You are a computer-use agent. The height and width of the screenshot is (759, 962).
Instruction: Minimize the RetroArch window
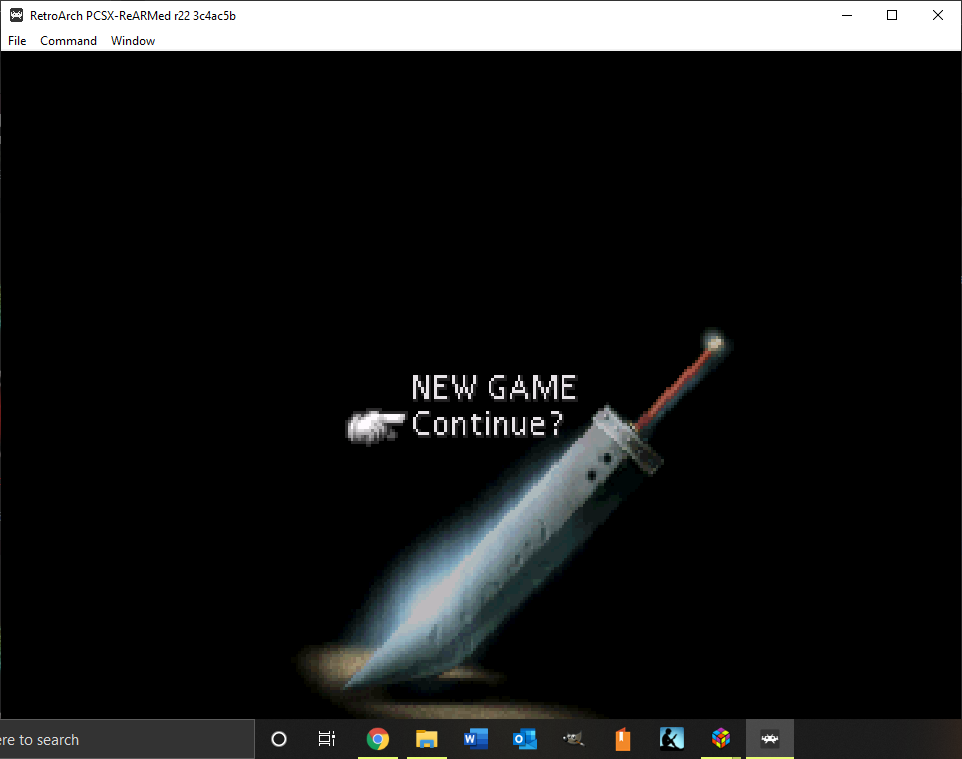(847, 15)
